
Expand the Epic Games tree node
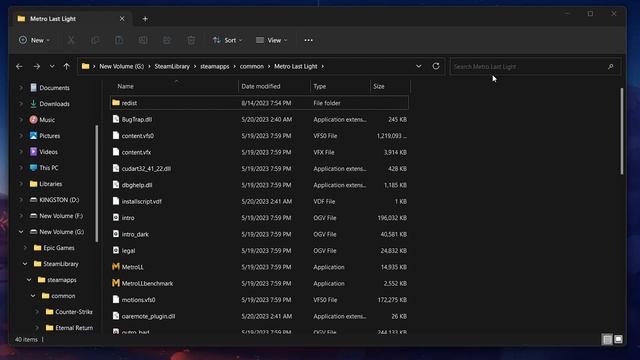click(x=25, y=248)
